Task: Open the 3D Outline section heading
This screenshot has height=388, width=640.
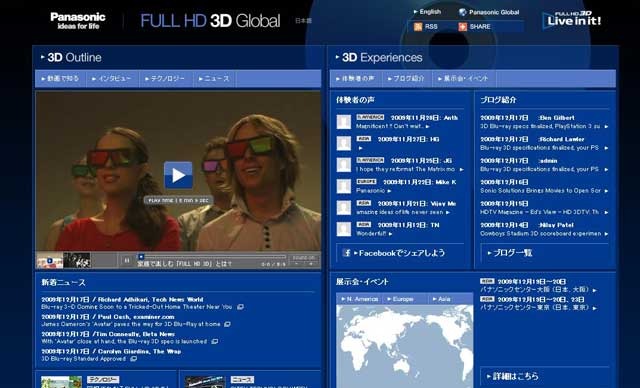Action: coord(71,58)
